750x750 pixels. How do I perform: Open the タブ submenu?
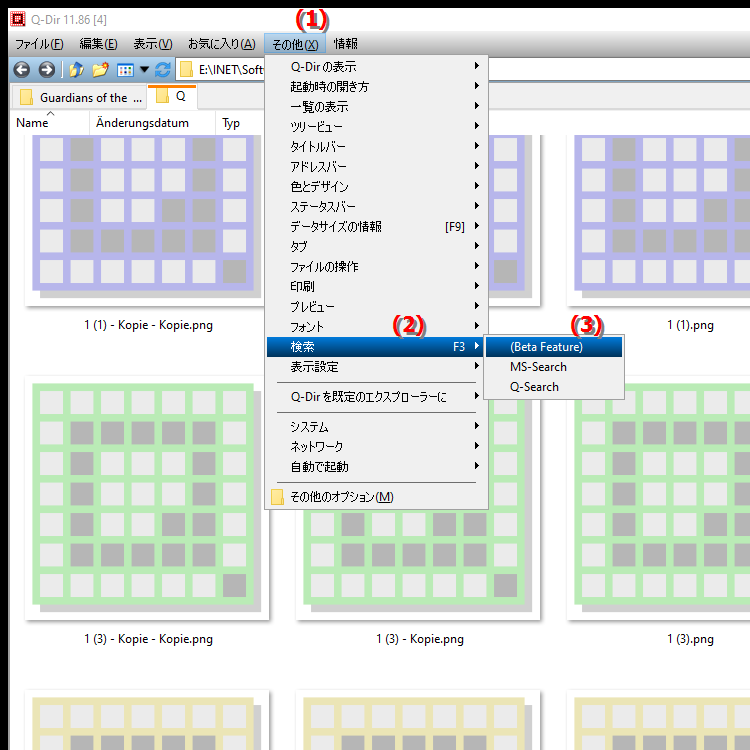pyautogui.click(x=376, y=247)
